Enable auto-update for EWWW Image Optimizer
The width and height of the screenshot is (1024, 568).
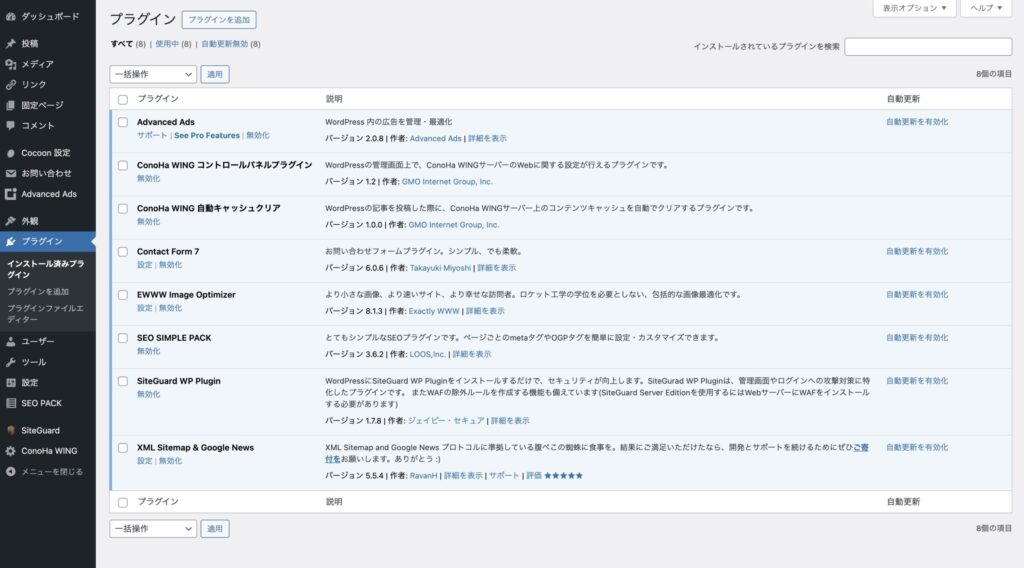(x=917, y=294)
